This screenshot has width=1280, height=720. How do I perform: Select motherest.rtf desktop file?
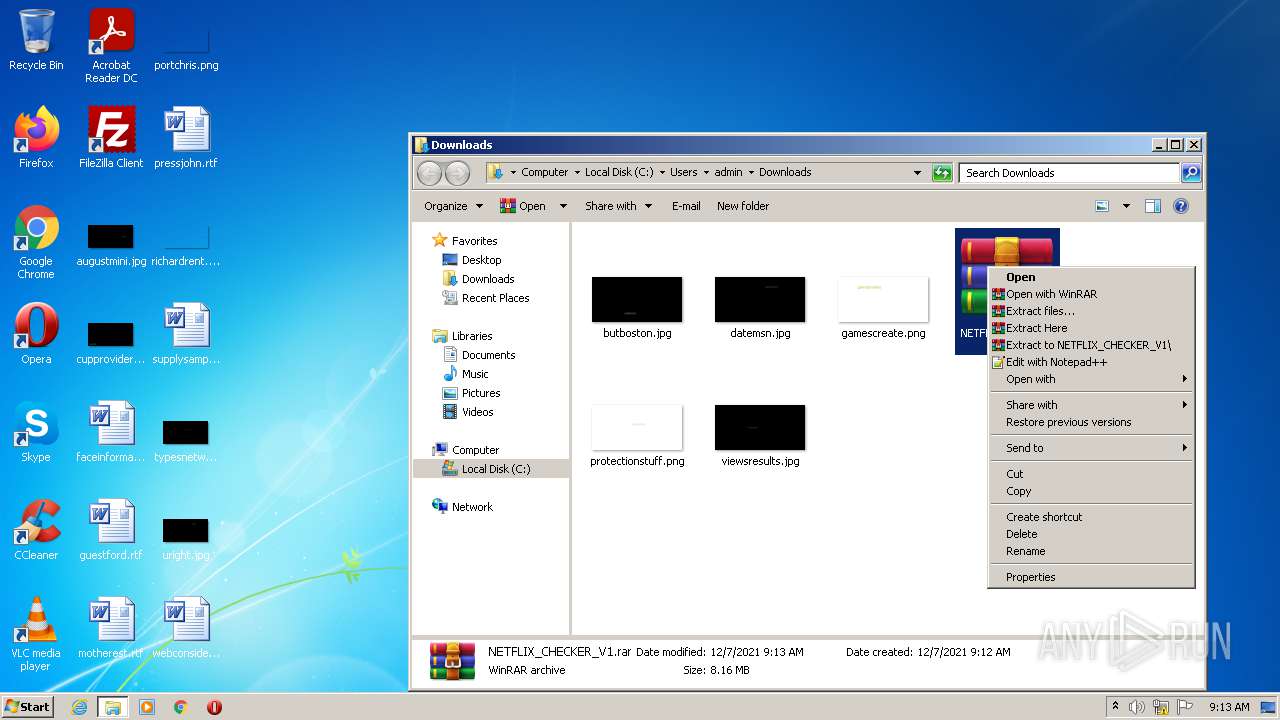tap(111, 627)
